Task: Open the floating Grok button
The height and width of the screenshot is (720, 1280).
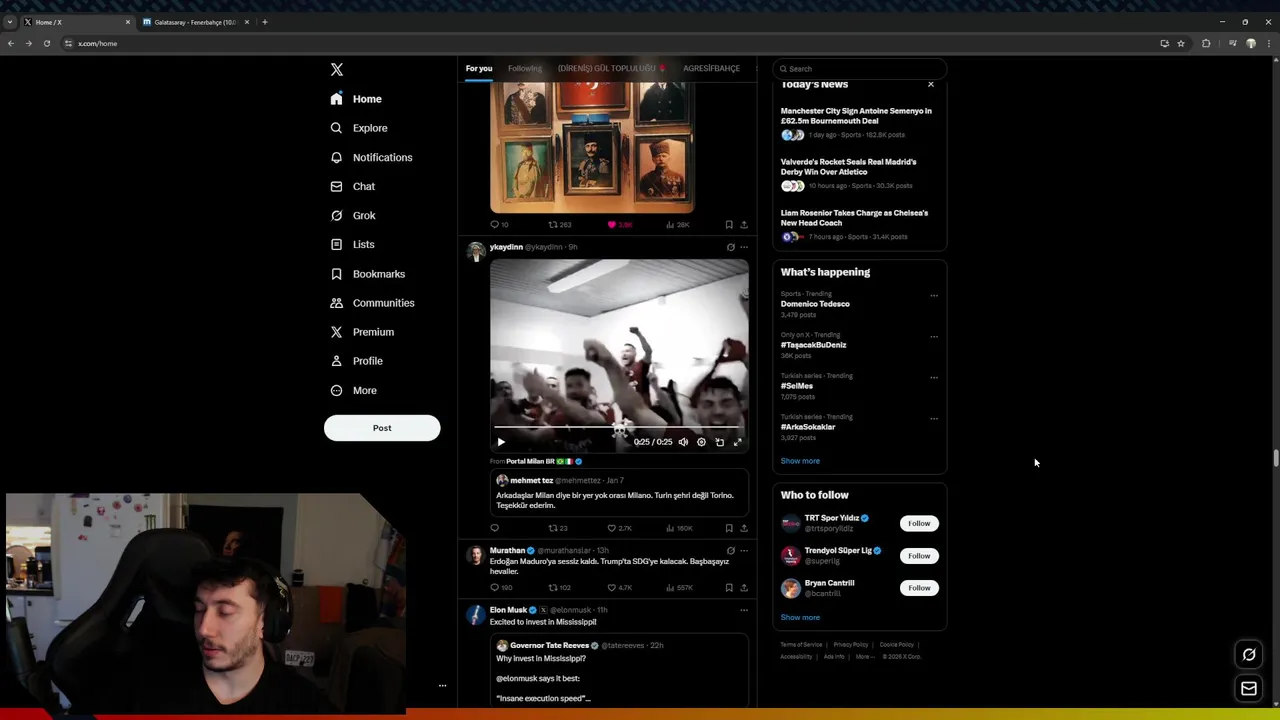Action: tap(1249, 655)
